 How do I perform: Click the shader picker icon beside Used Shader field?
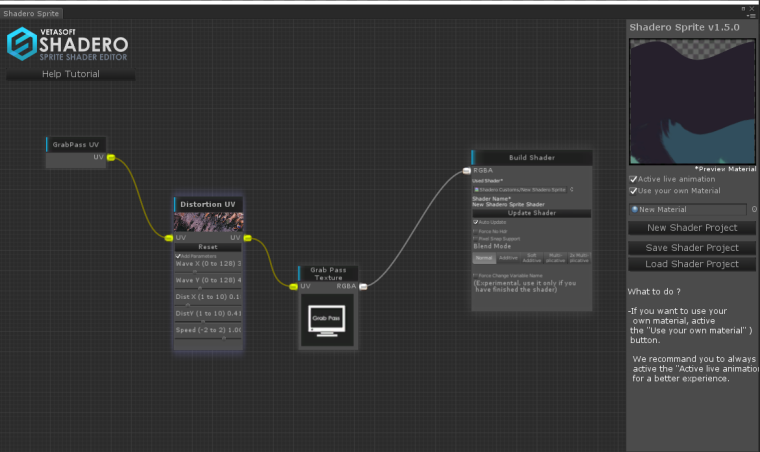pyautogui.click(x=572, y=189)
